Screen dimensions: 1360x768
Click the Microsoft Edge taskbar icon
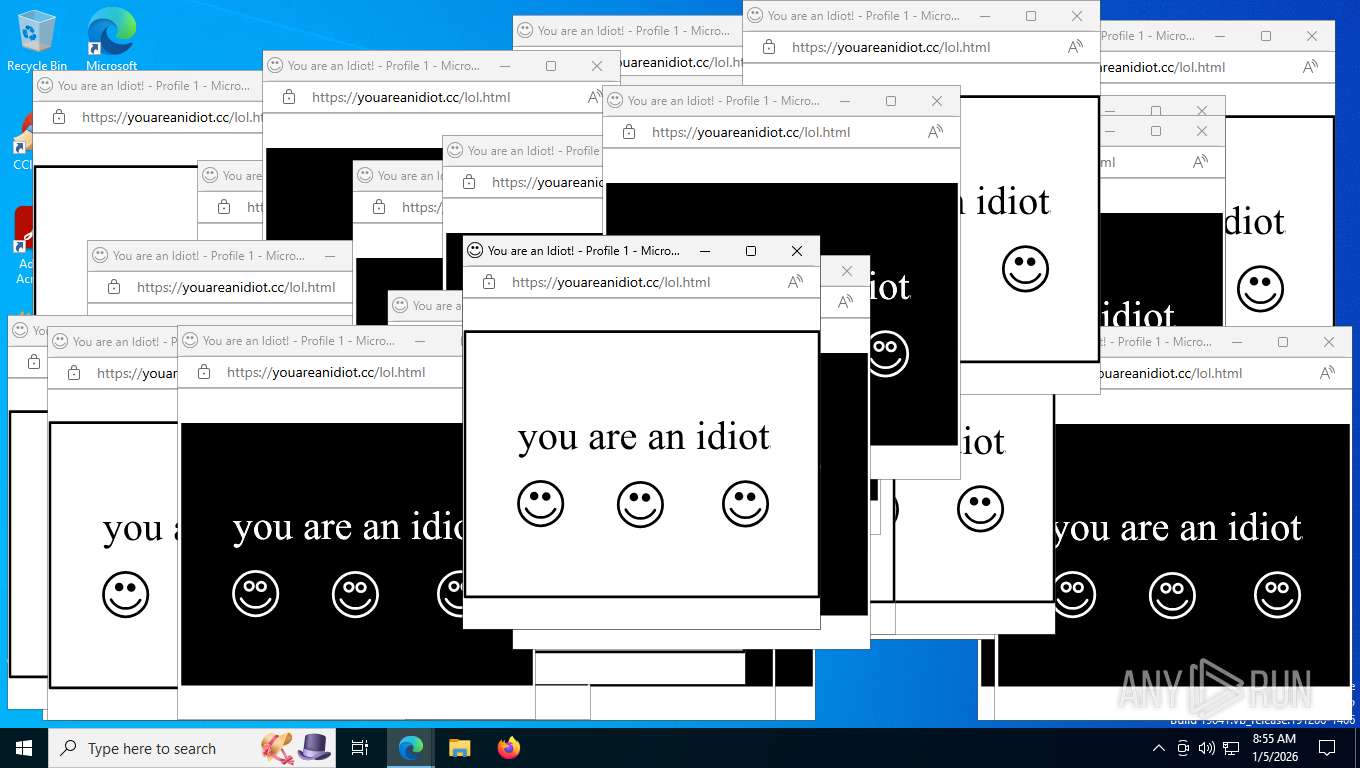[x=411, y=748]
